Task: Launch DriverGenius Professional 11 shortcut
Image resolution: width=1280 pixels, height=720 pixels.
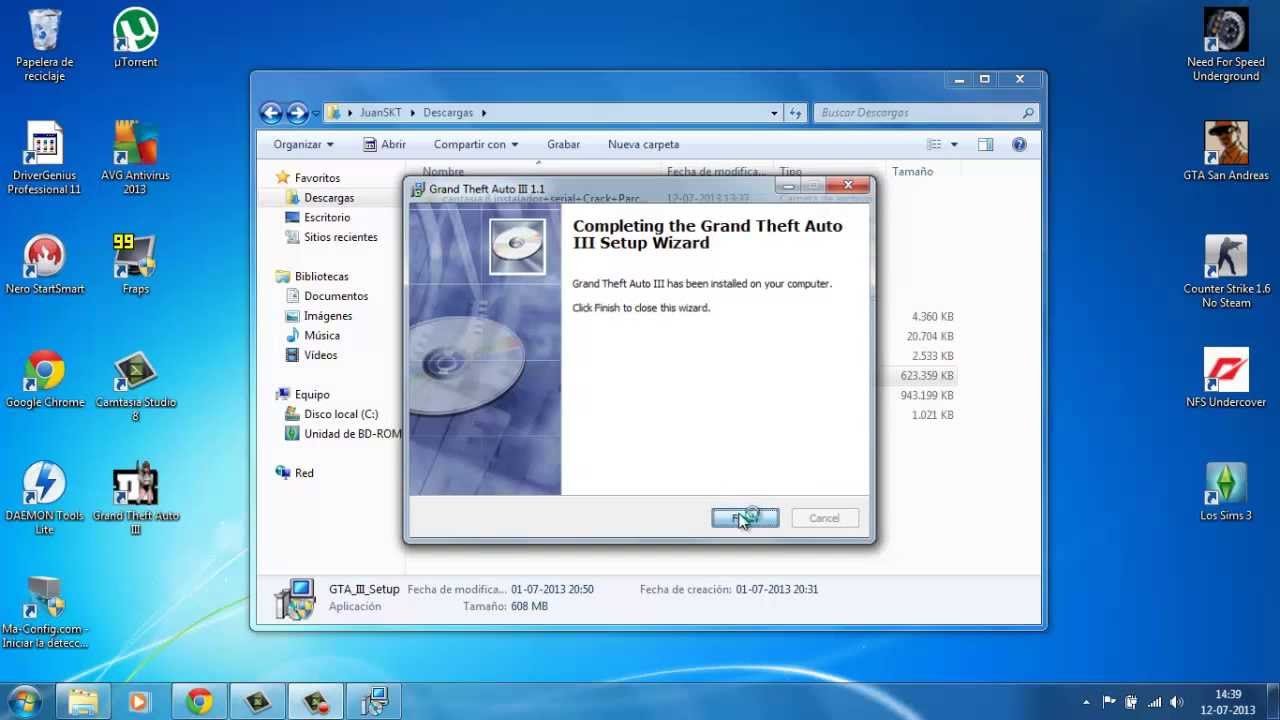Action: 45,158
